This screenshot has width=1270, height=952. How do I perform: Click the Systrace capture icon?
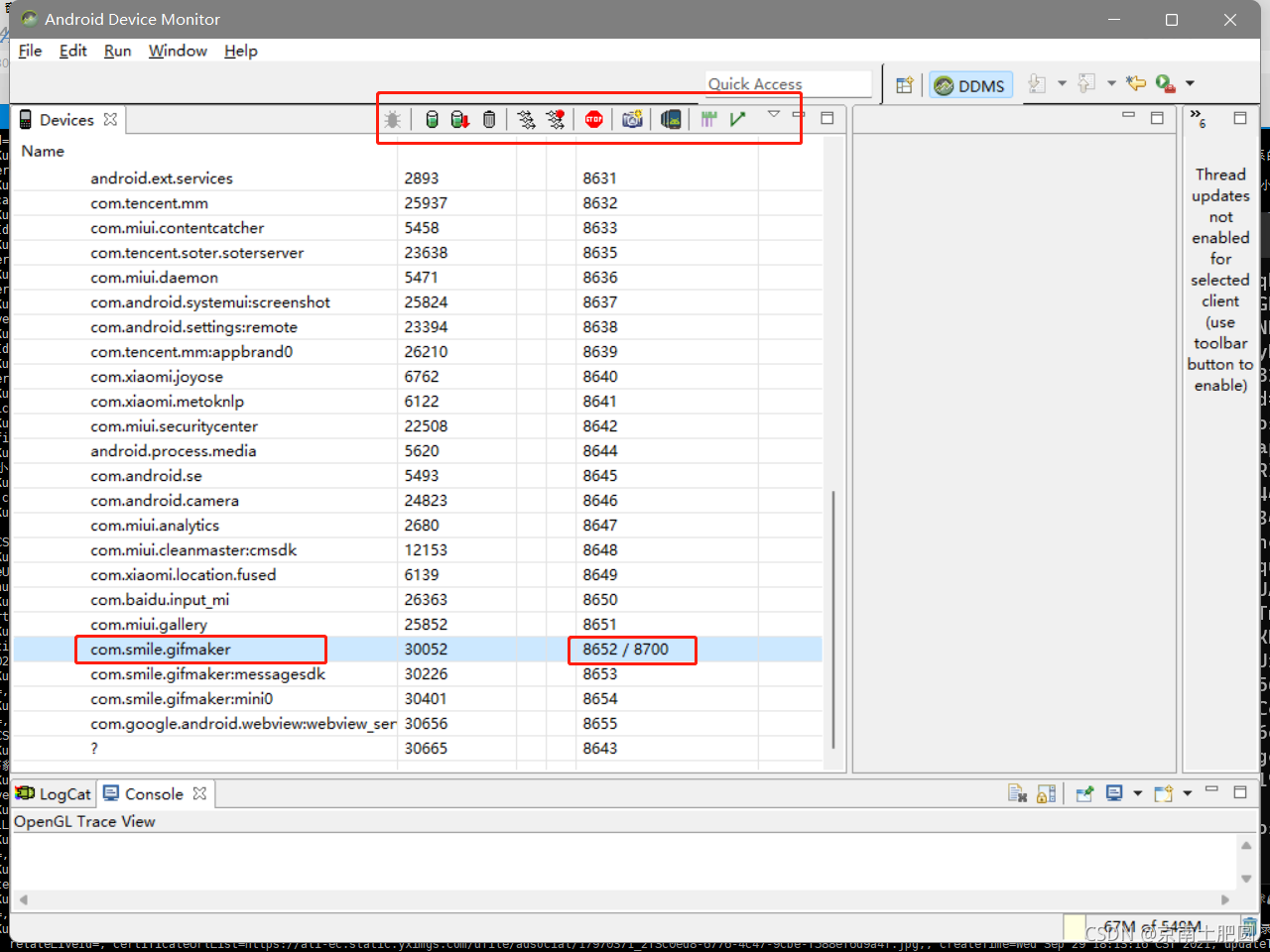708,120
